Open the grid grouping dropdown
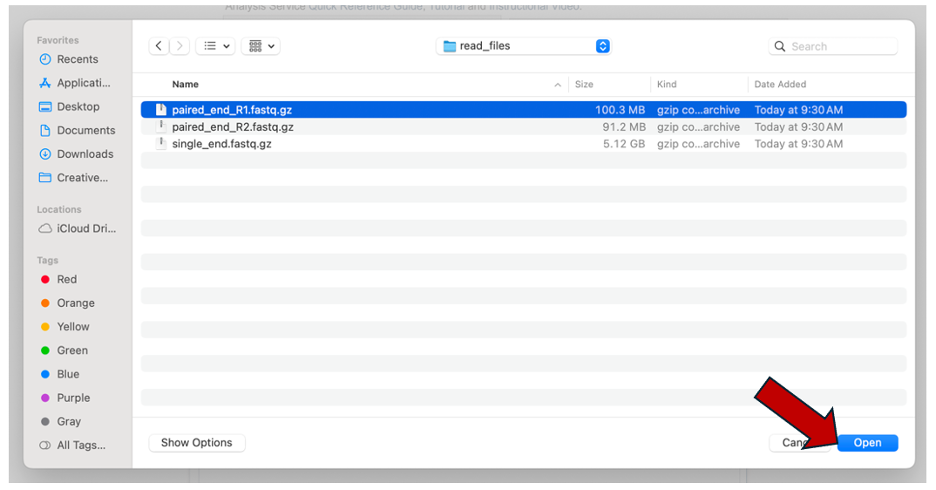Image resolution: width=936 pixels, height=490 pixels. point(261,46)
